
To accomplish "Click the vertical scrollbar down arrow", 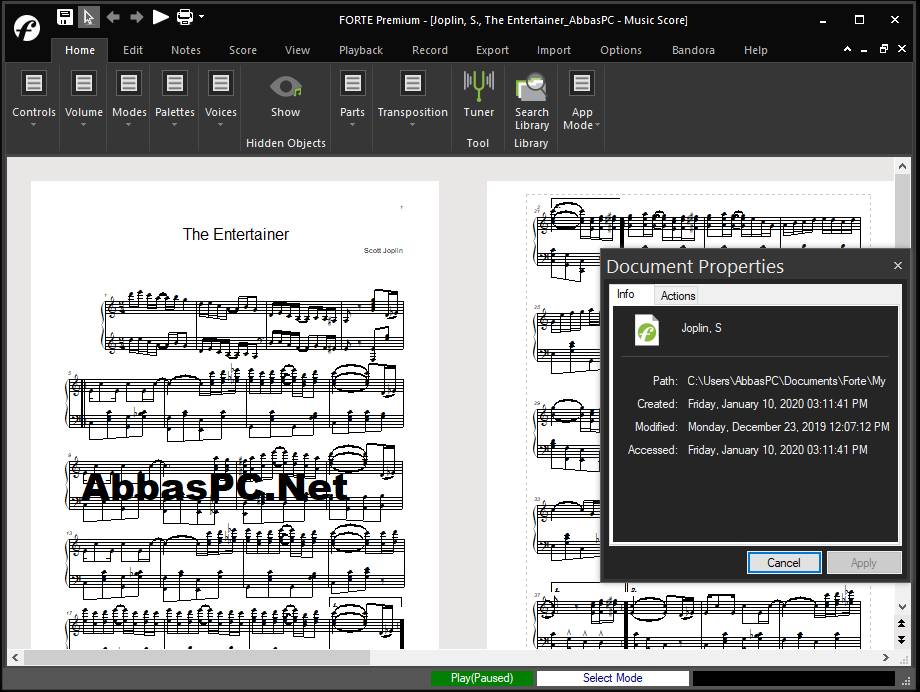I will (x=902, y=606).
